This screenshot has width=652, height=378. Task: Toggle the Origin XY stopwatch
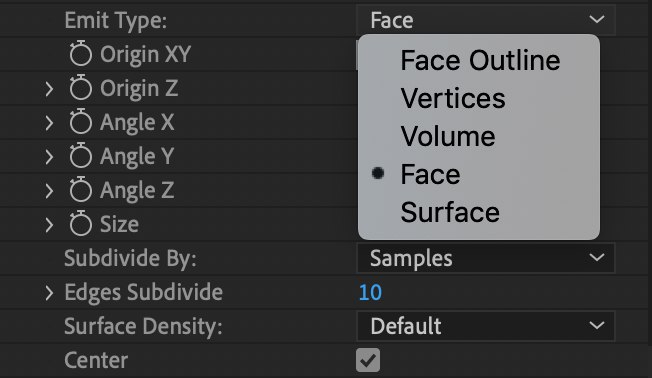coord(80,54)
